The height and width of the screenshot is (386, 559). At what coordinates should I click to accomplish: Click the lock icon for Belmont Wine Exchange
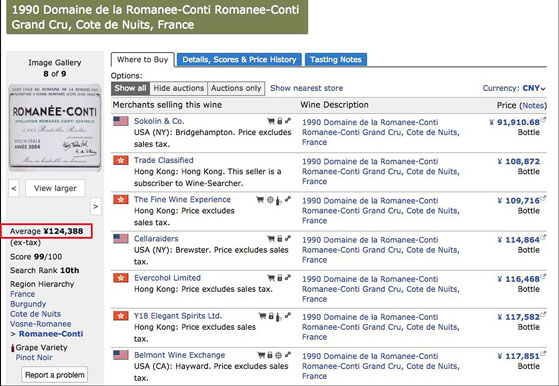click(x=270, y=355)
